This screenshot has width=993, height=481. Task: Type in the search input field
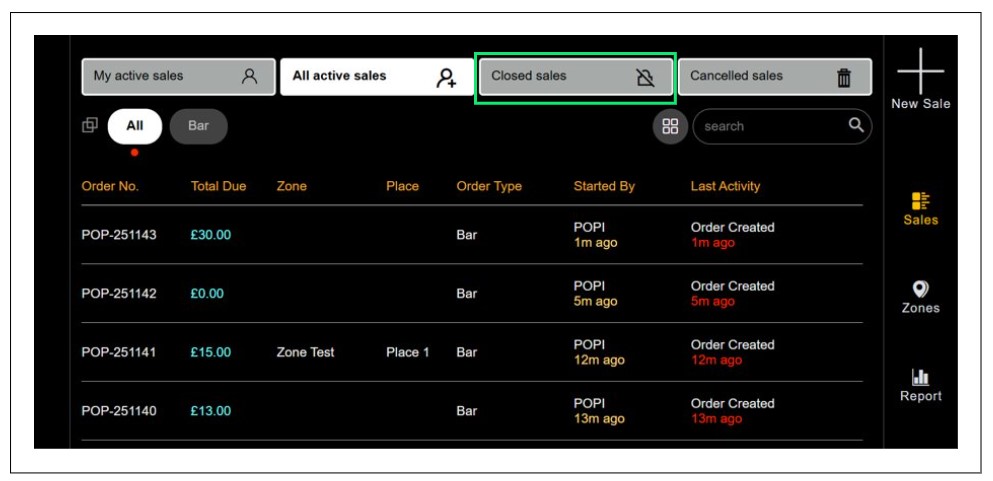[x=770, y=127]
